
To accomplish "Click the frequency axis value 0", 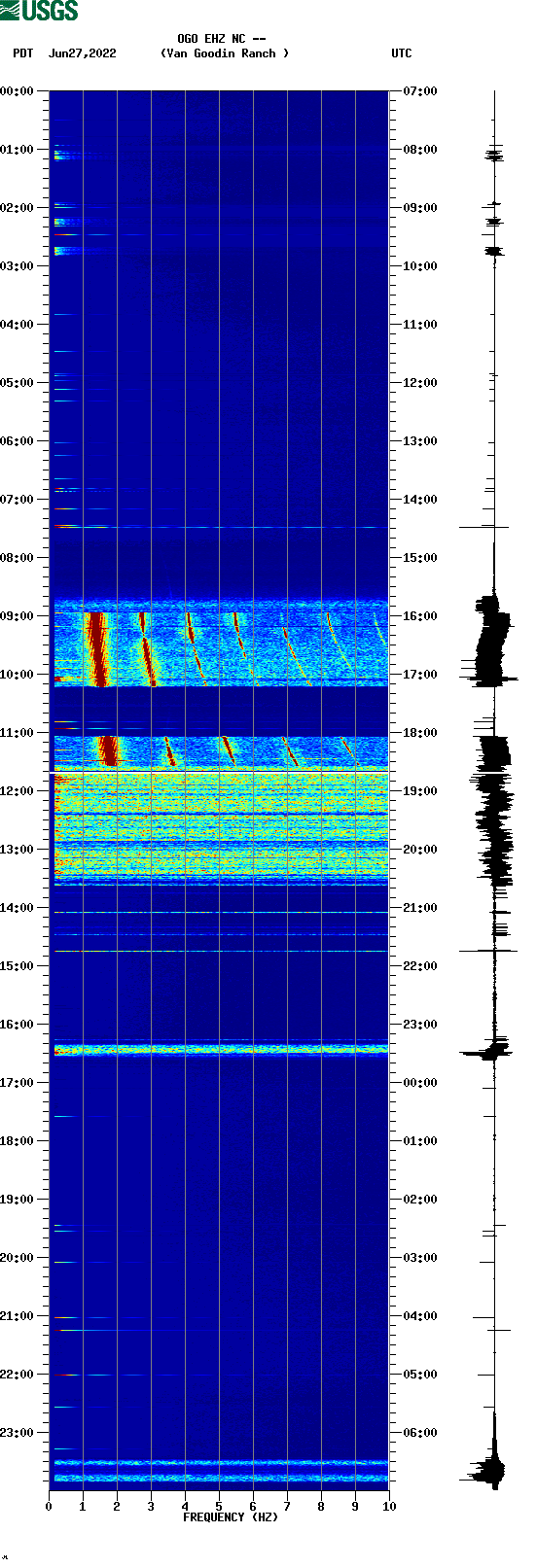I will point(49,1507).
